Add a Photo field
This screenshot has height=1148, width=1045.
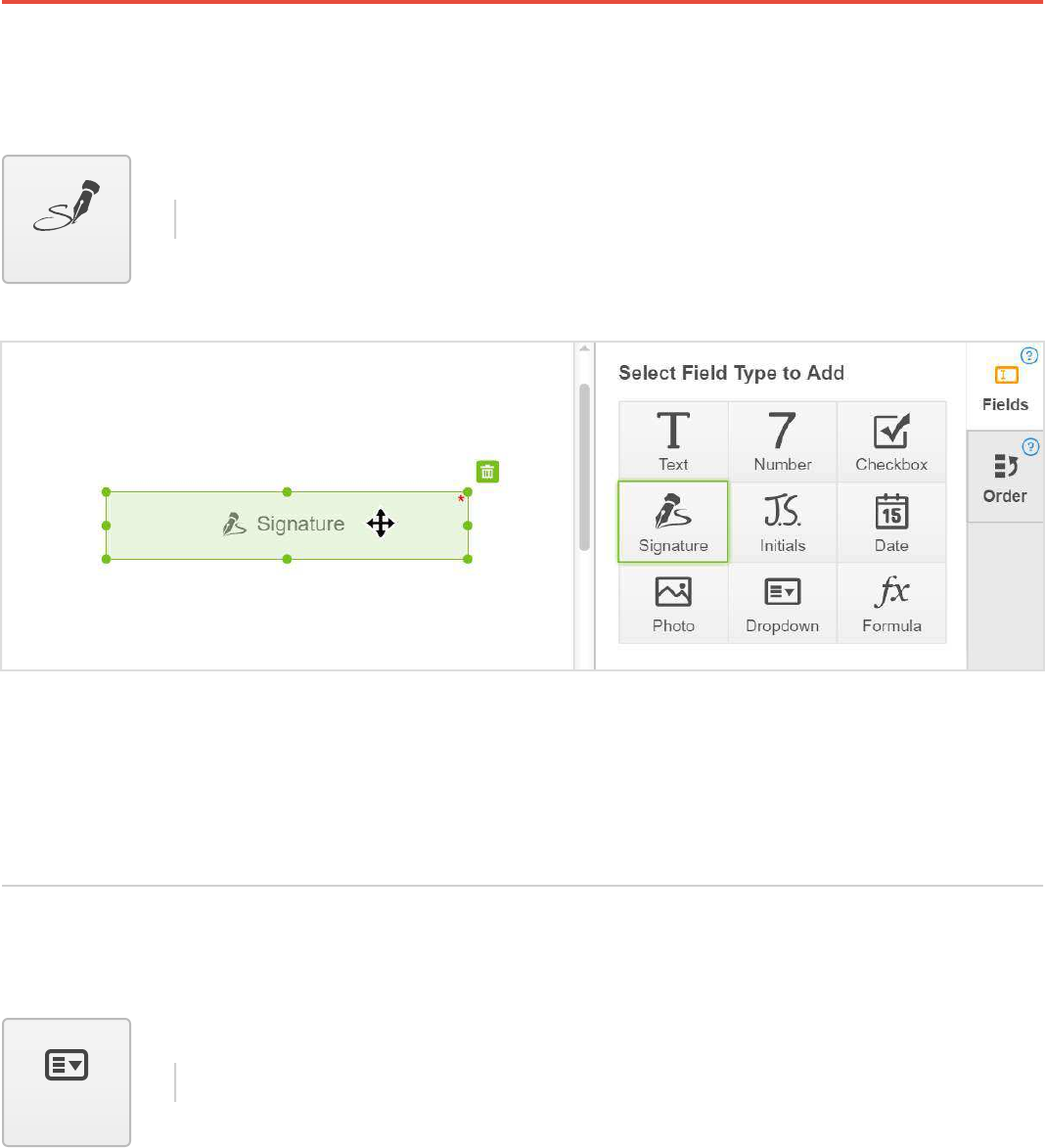click(673, 602)
